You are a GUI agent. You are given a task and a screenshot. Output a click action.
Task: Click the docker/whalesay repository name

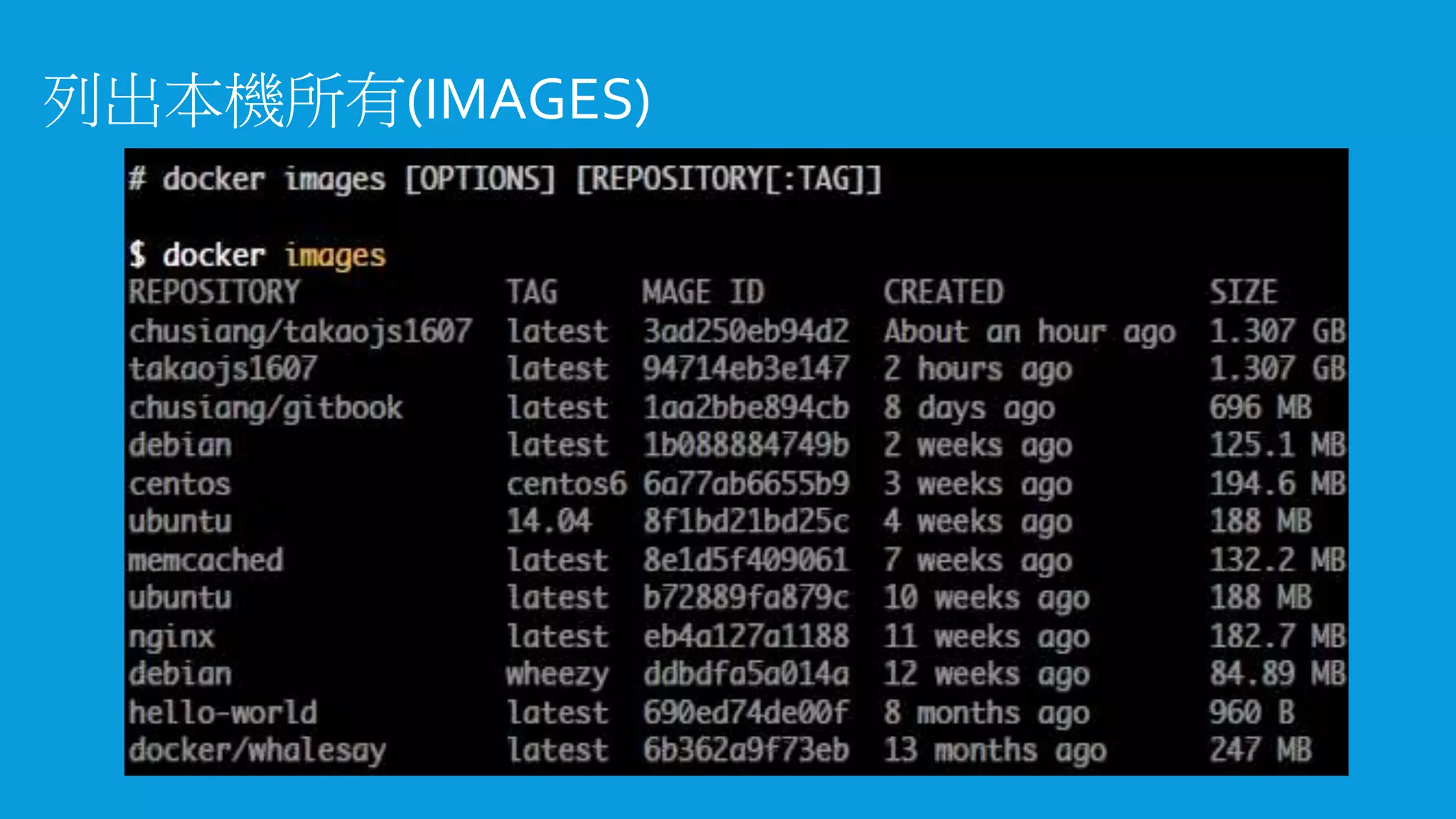(x=257, y=750)
